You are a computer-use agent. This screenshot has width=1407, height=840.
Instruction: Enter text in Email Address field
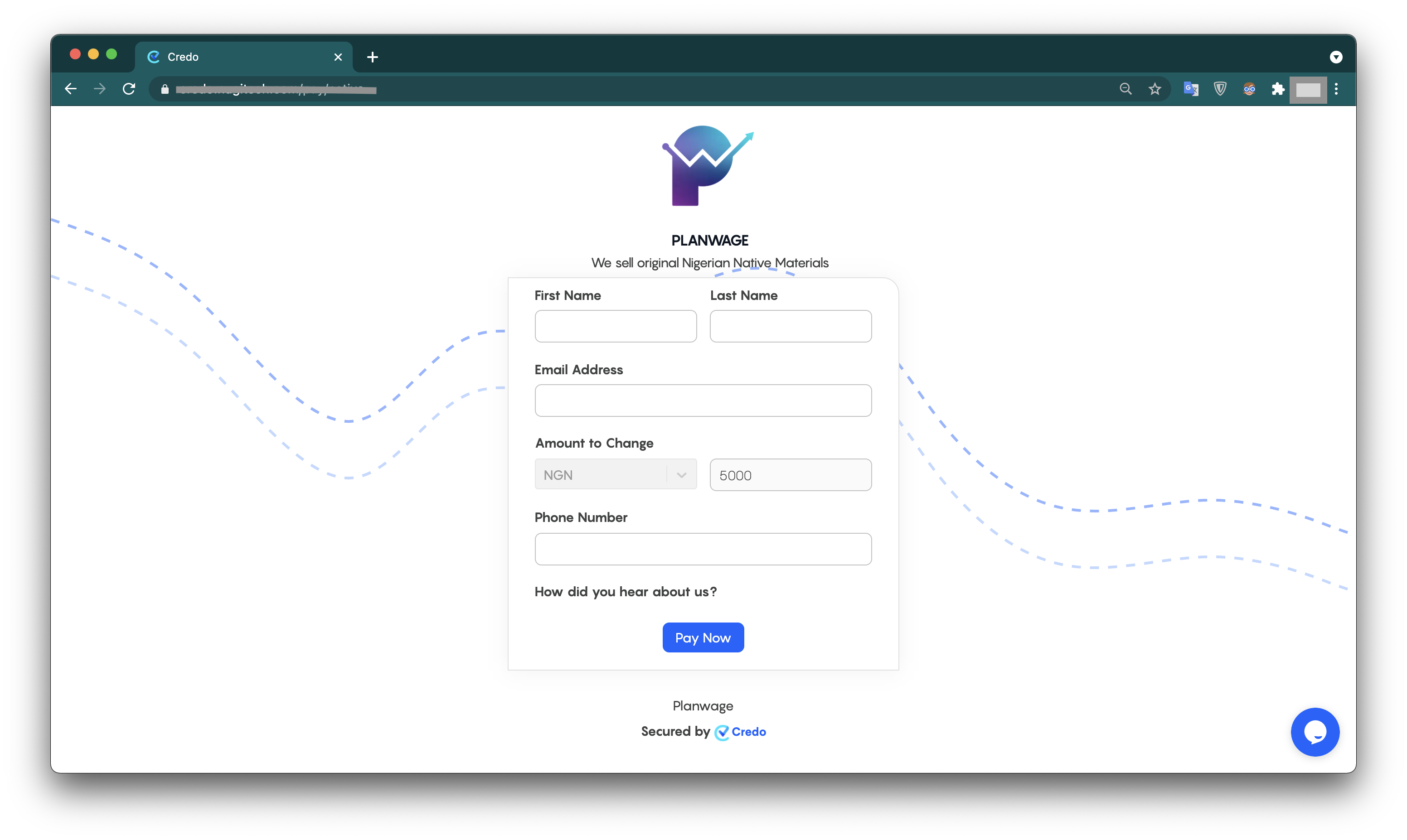pyautogui.click(x=703, y=400)
